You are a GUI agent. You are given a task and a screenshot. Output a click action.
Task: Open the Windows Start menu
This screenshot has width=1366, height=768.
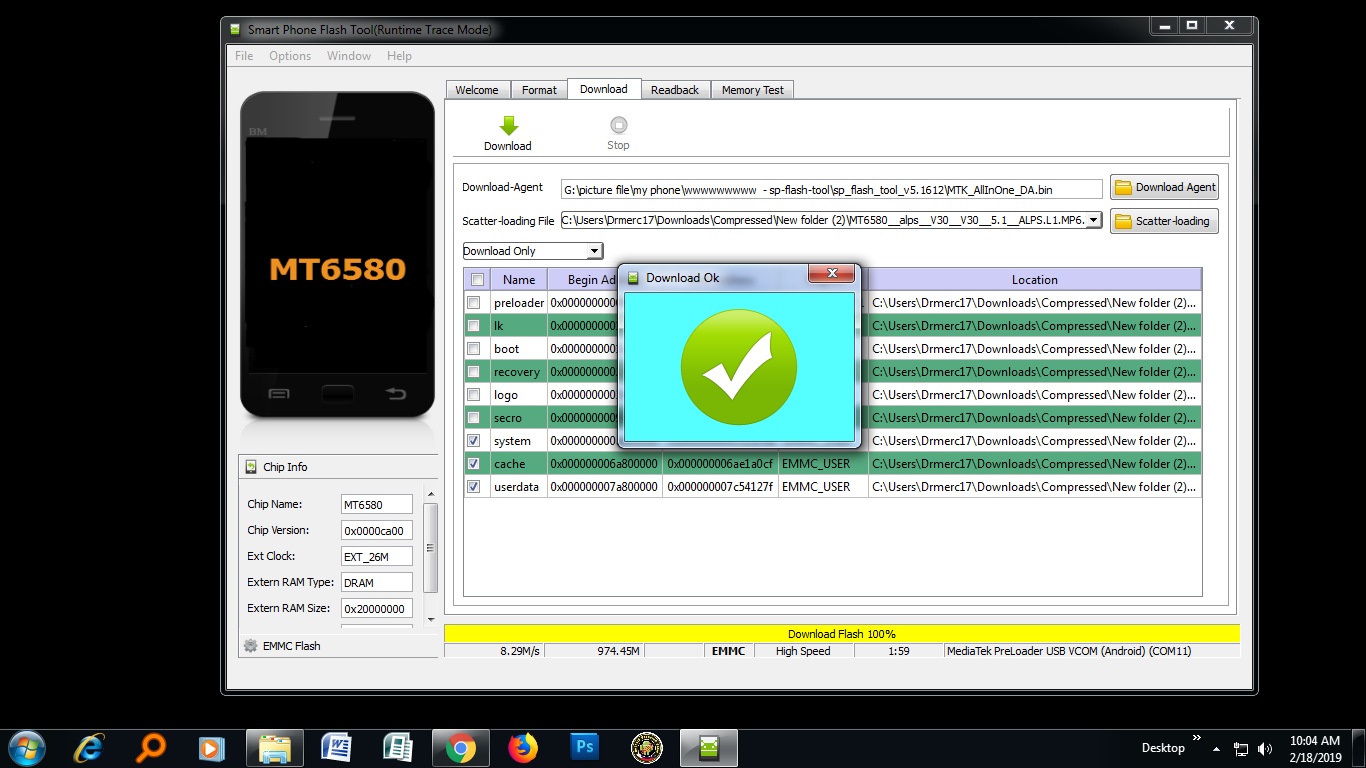[x=25, y=747]
